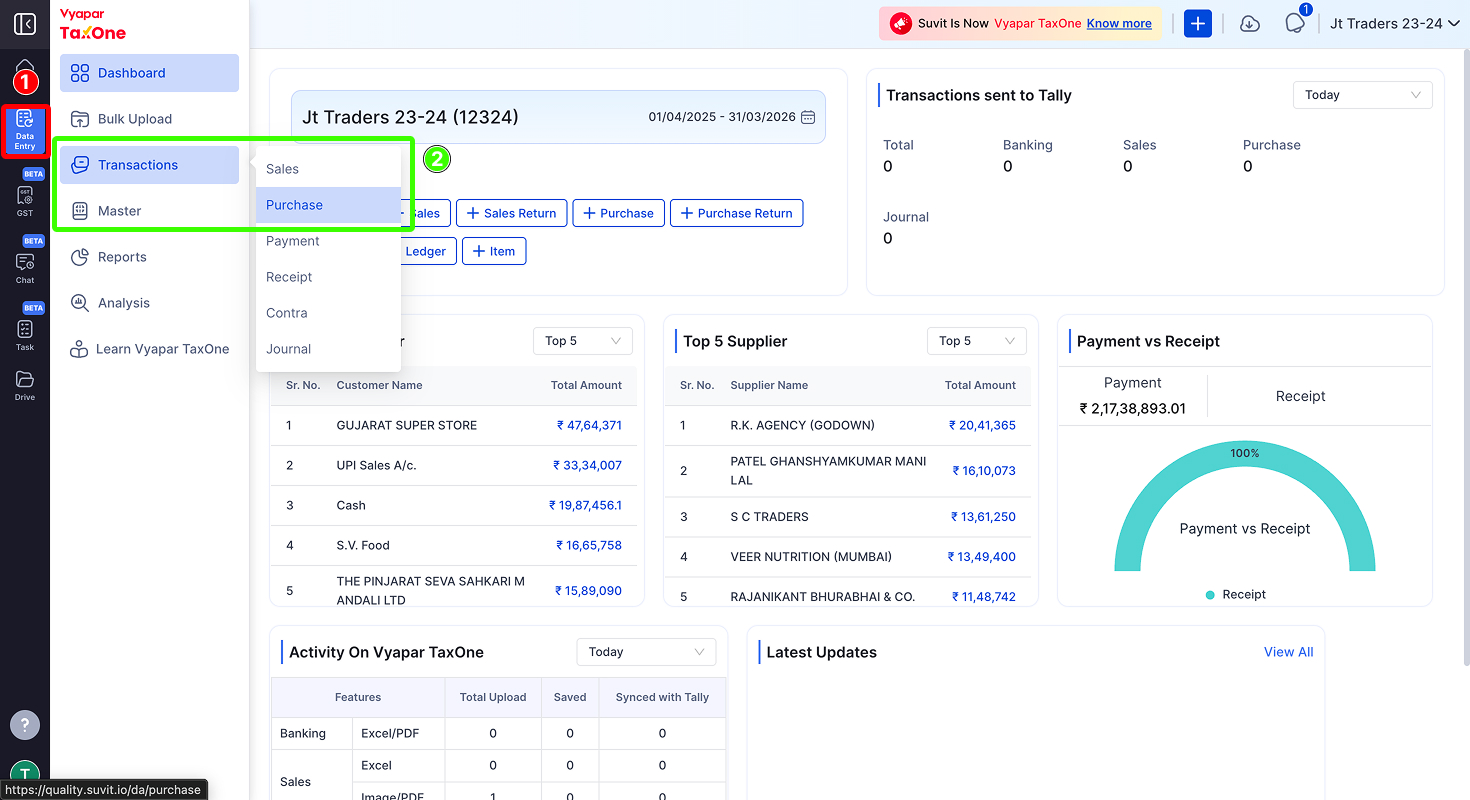Select the UPI Sales A/c. customer name
The height and width of the screenshot is (800, 1470).
click(x=377, y=465)
